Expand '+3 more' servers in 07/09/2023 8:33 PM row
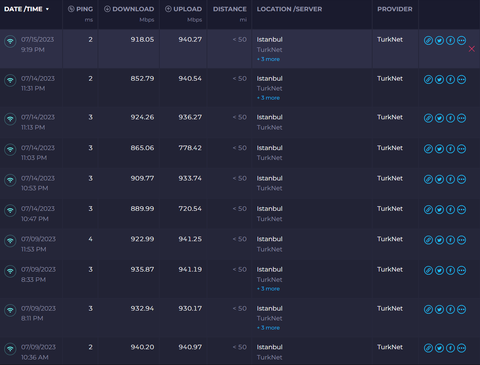 [x=268, y=289]
